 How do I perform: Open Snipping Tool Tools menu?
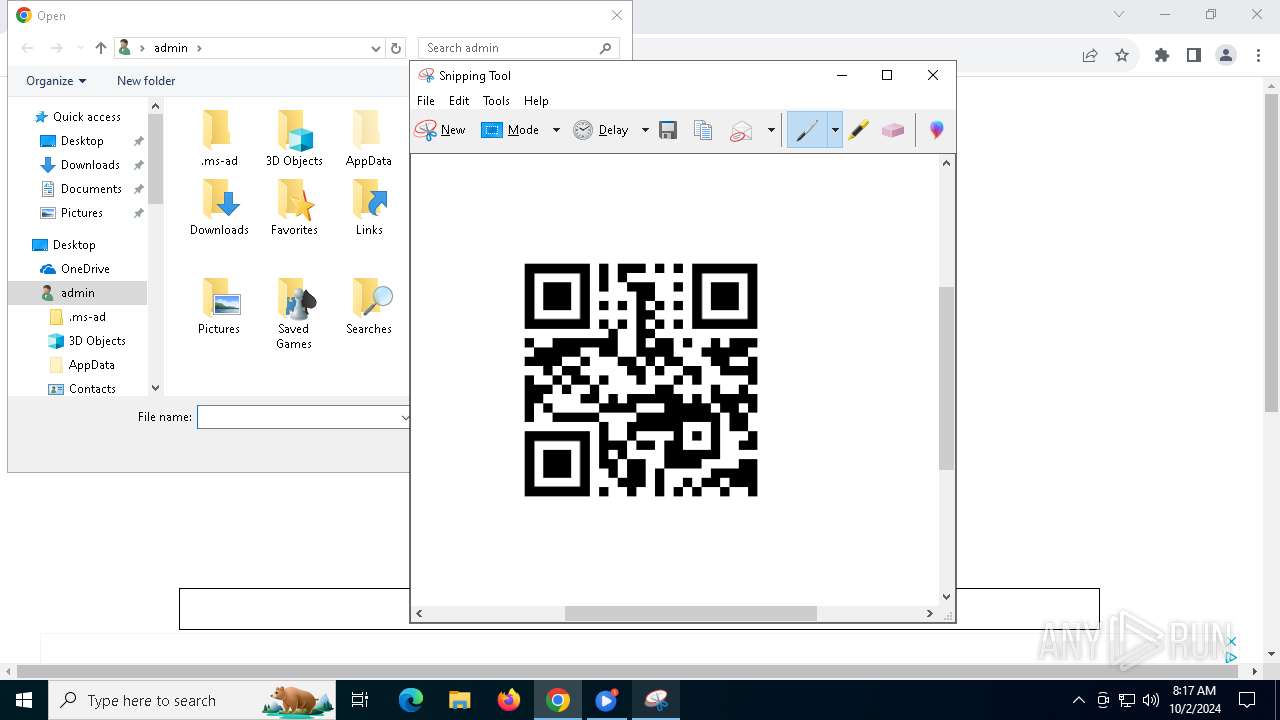496,101
